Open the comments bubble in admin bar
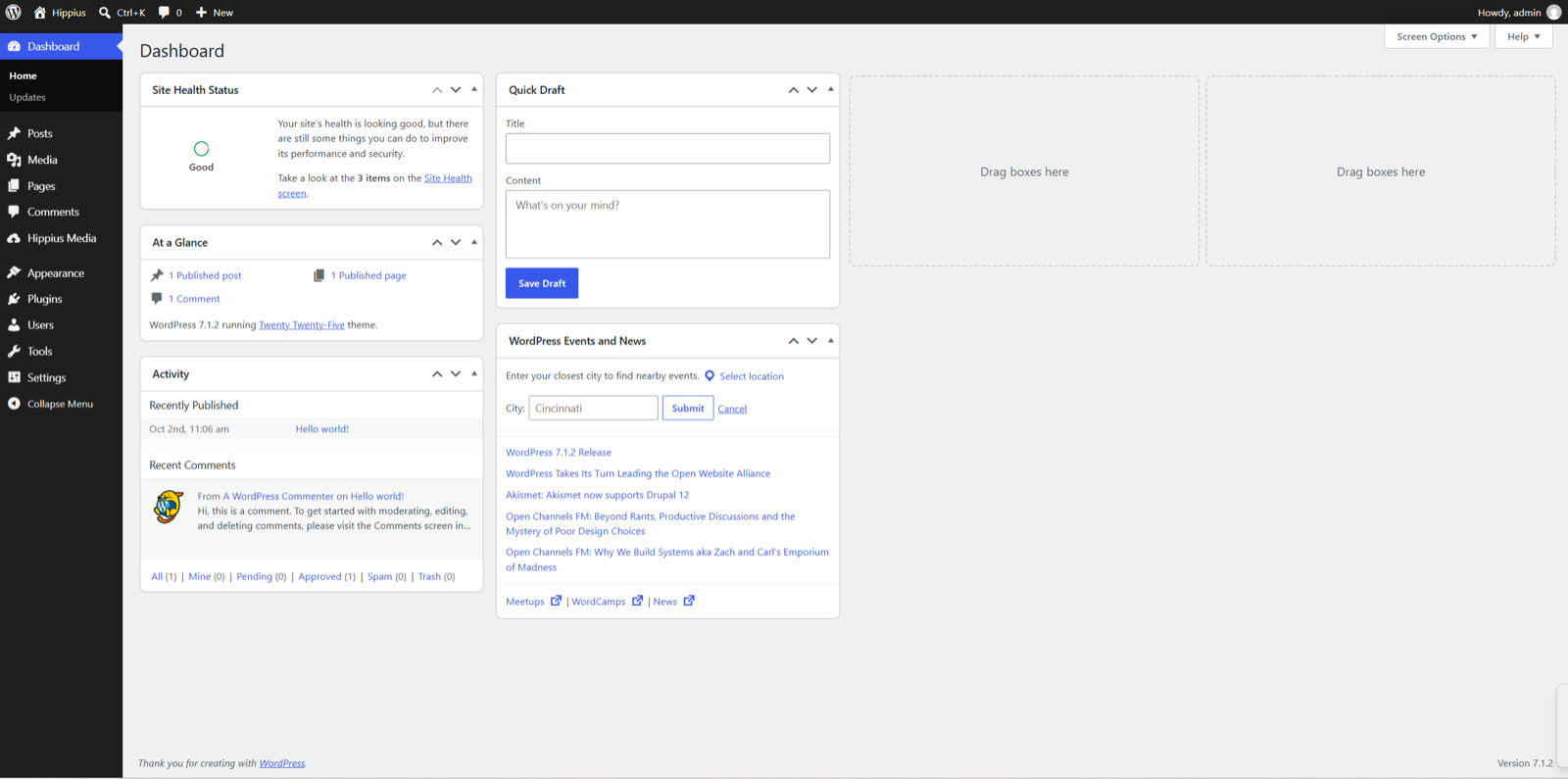This screenshot has width=1568, height=779. pyautogui.click(x=164, y=13)
